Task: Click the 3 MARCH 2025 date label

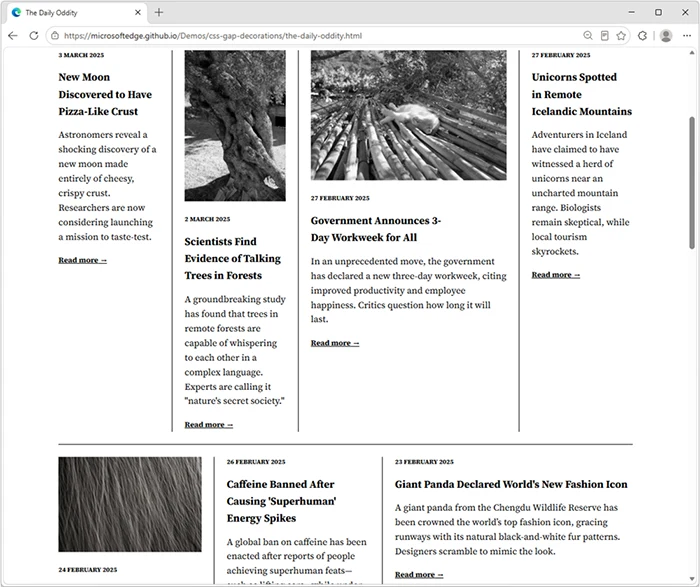Action: click(81, 55)
